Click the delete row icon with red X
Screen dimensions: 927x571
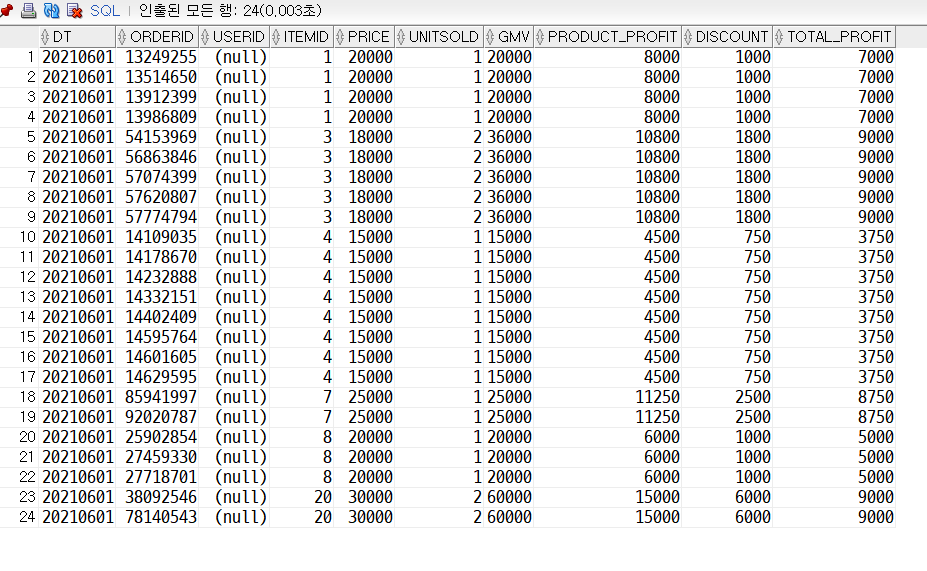point(74,11)
